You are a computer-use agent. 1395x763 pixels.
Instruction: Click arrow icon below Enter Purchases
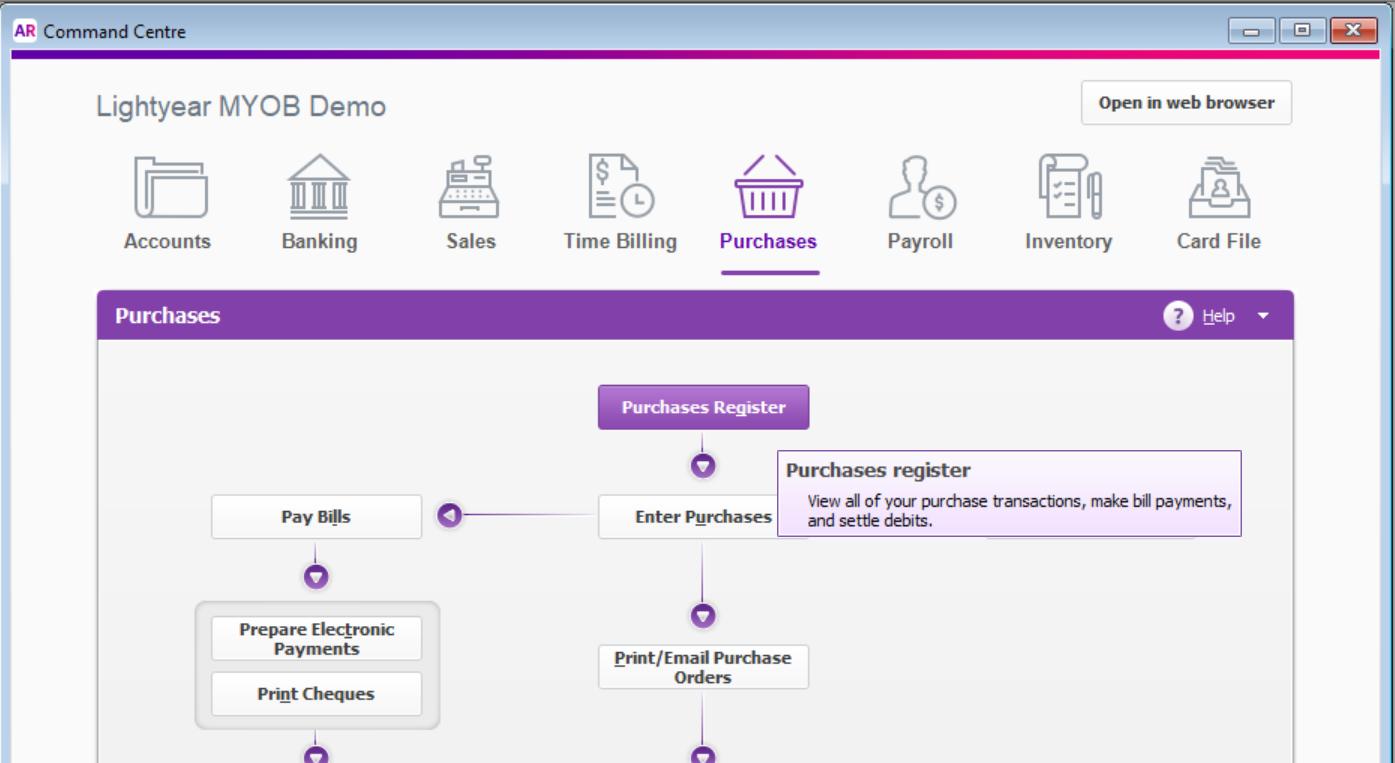[703, 616]
